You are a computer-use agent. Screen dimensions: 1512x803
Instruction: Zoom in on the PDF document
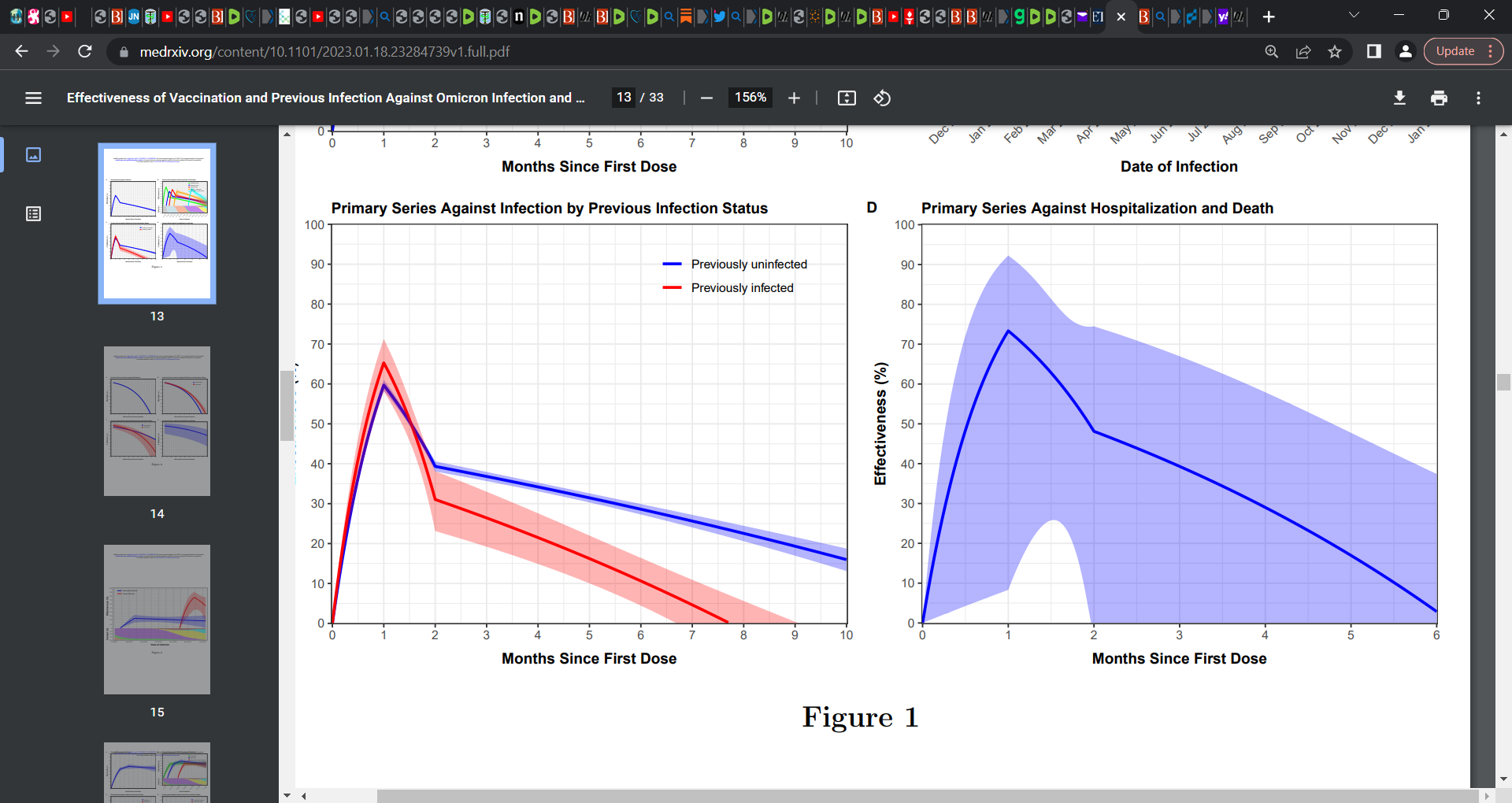click(x=794, y=98)
